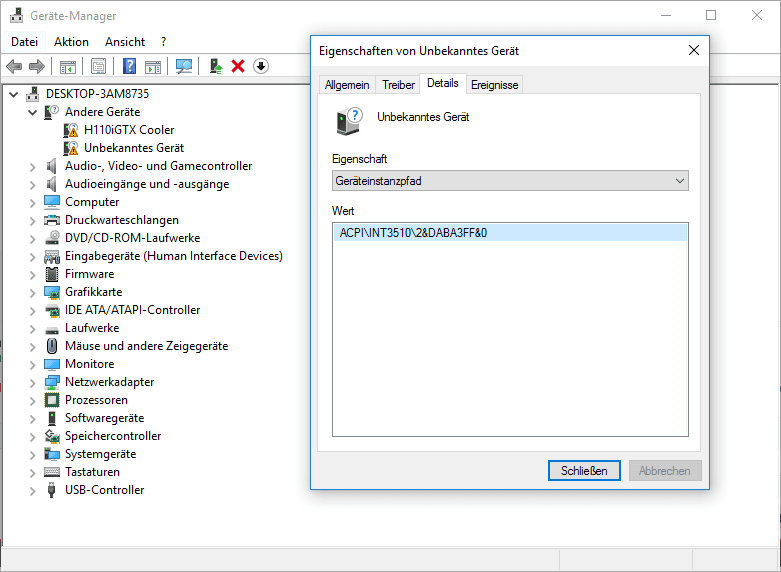Expand the Eingabegeräte (Human Interface Devices) node
The width and height of the screenshot is (781, 572).
click(33, 256)
